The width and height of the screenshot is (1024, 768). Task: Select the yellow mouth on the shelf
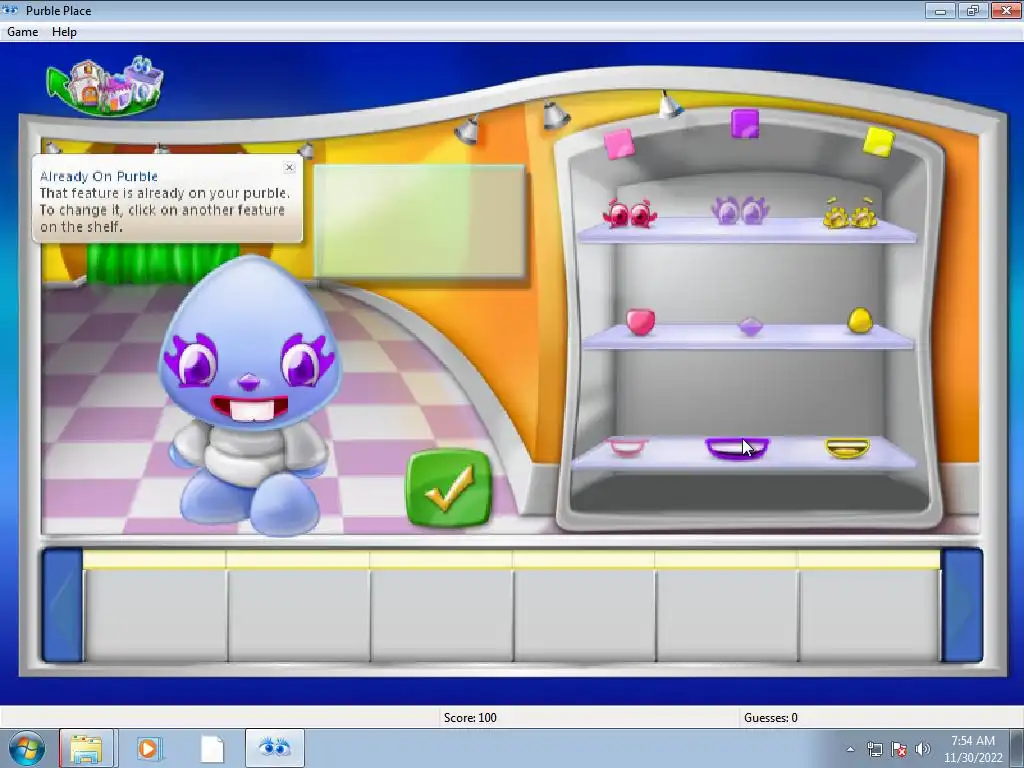847,448
